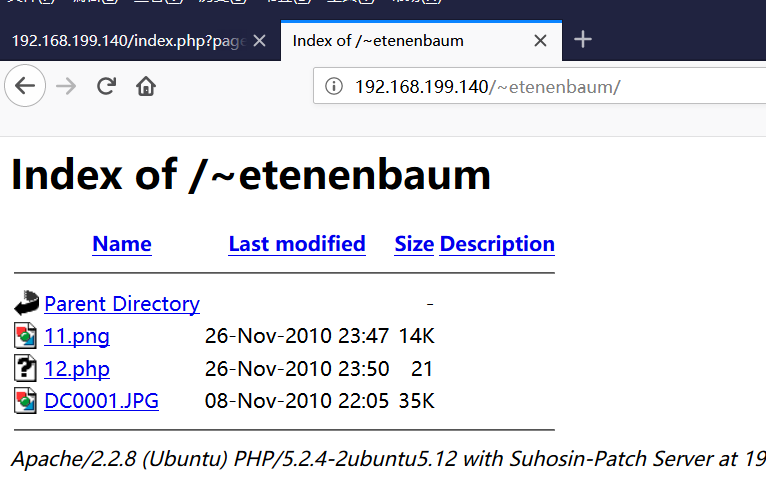Click the Parent Directory back-arrow icon
Viewport: 766px width, 501px height.
(26, 303)
